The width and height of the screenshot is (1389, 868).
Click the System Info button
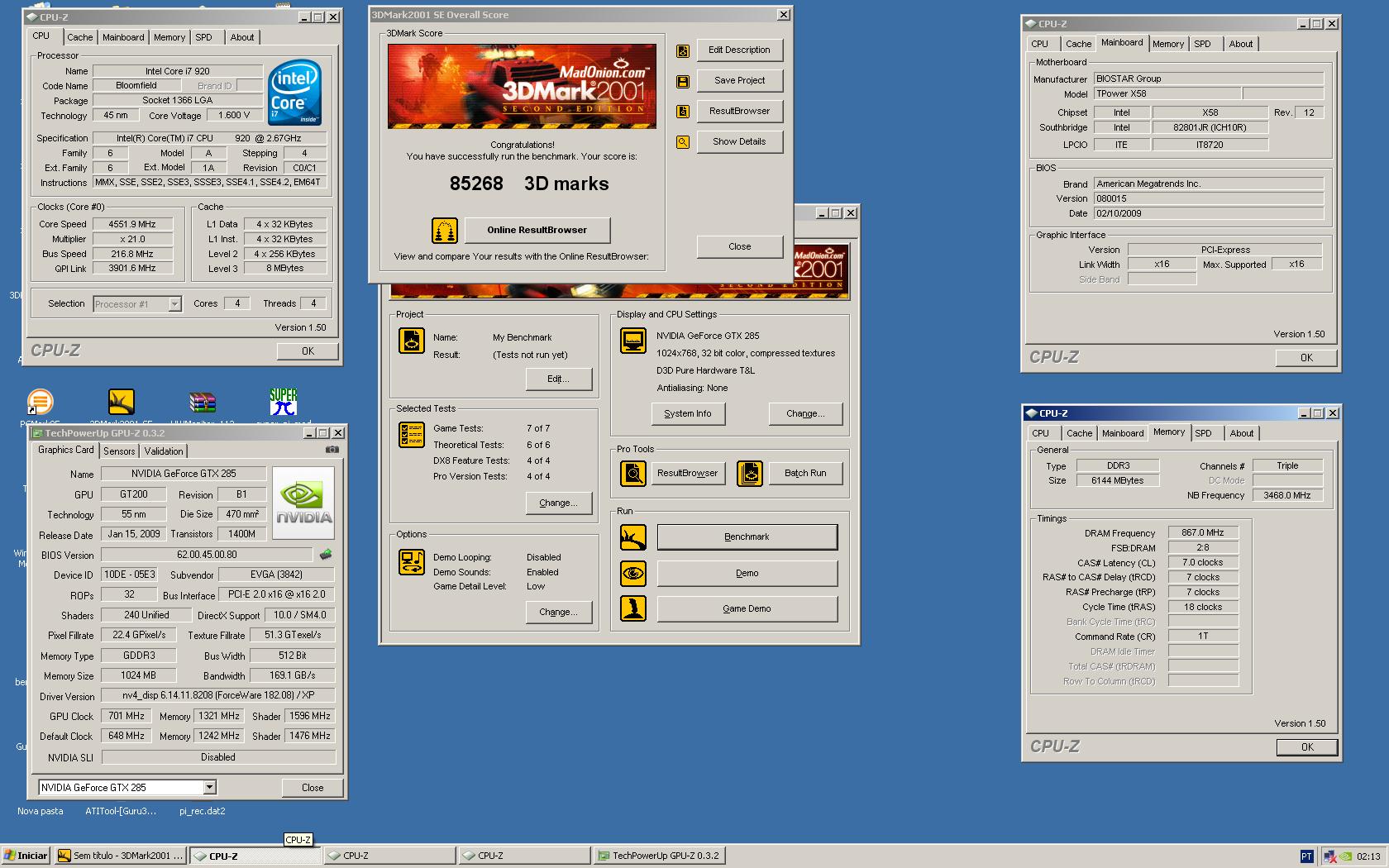pyautogui.click(x=688, y=414)
